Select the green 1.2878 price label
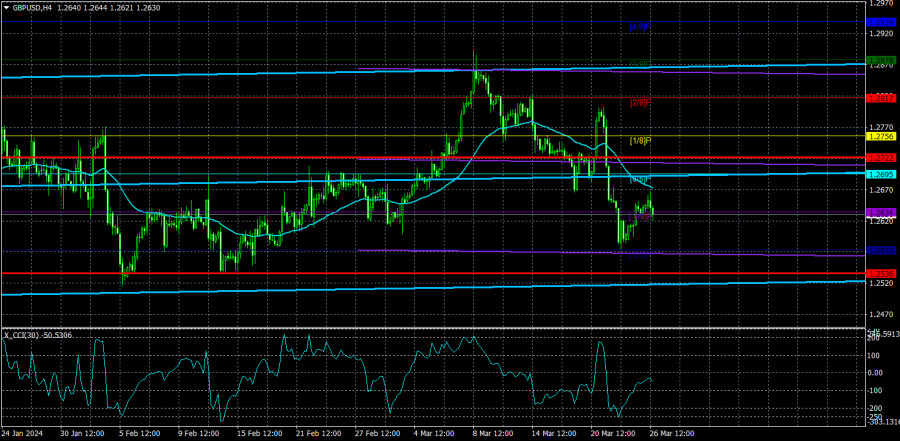This screenshot has height=441, width=900. (x=881, y=60)
